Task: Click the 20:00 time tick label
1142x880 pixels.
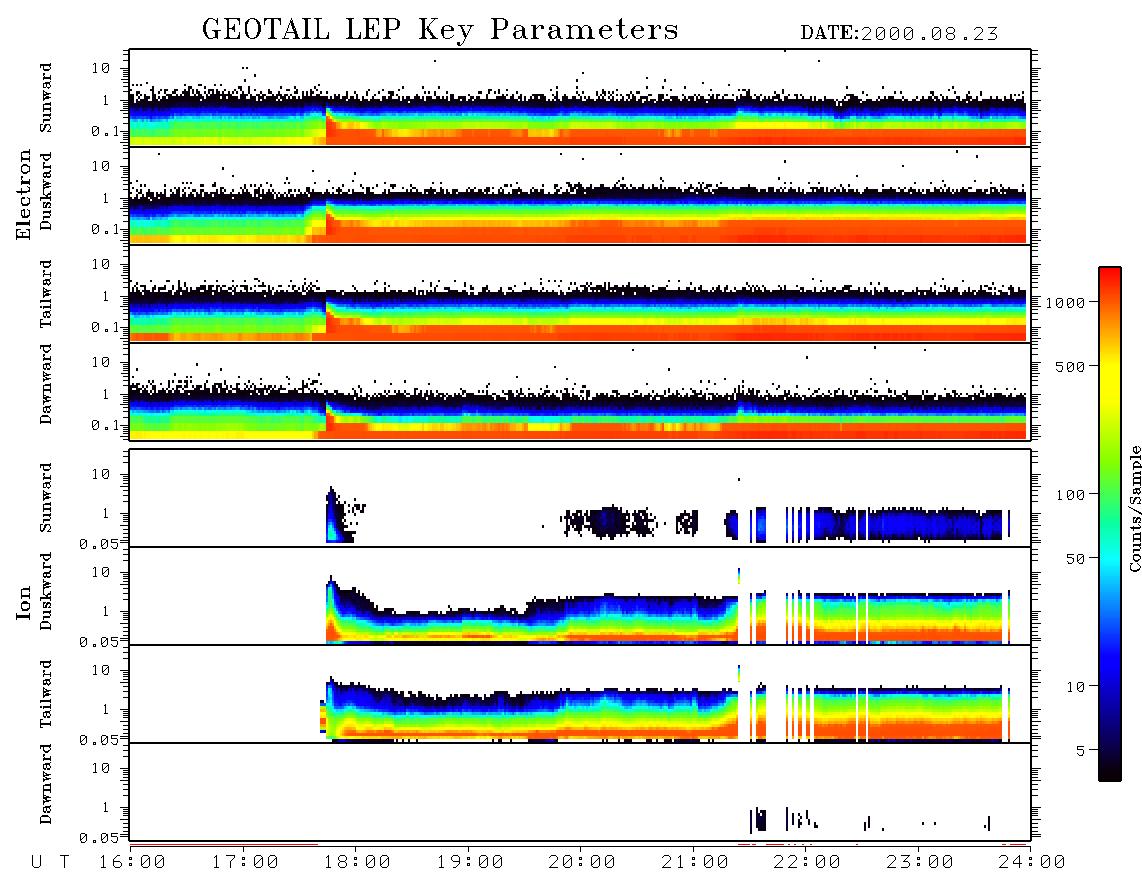Action: coord(582,862)
